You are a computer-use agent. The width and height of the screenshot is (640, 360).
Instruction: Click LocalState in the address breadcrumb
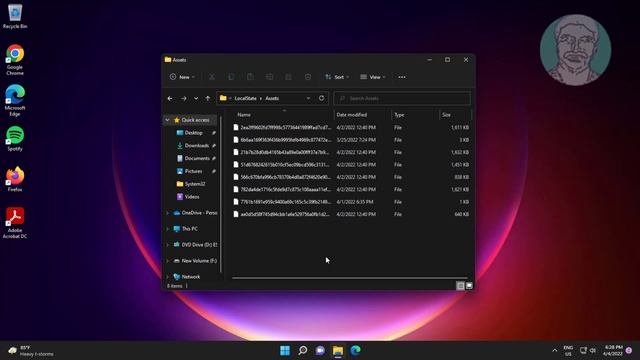[x=245, y=98]
